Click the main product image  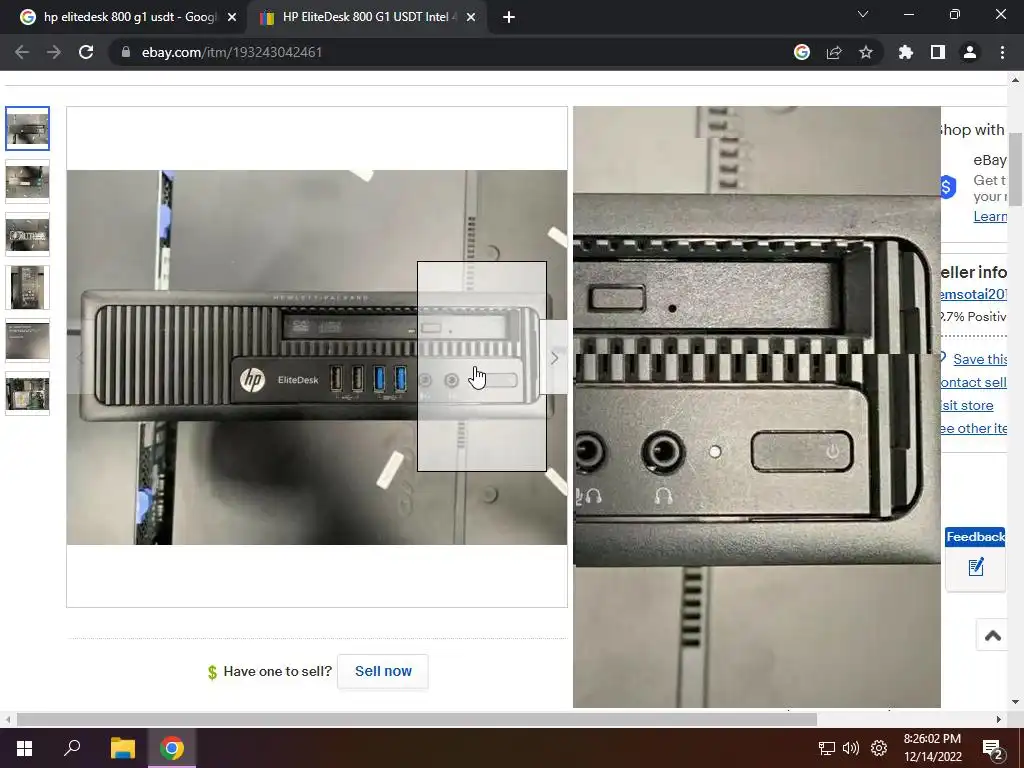(x=317, y=357)
